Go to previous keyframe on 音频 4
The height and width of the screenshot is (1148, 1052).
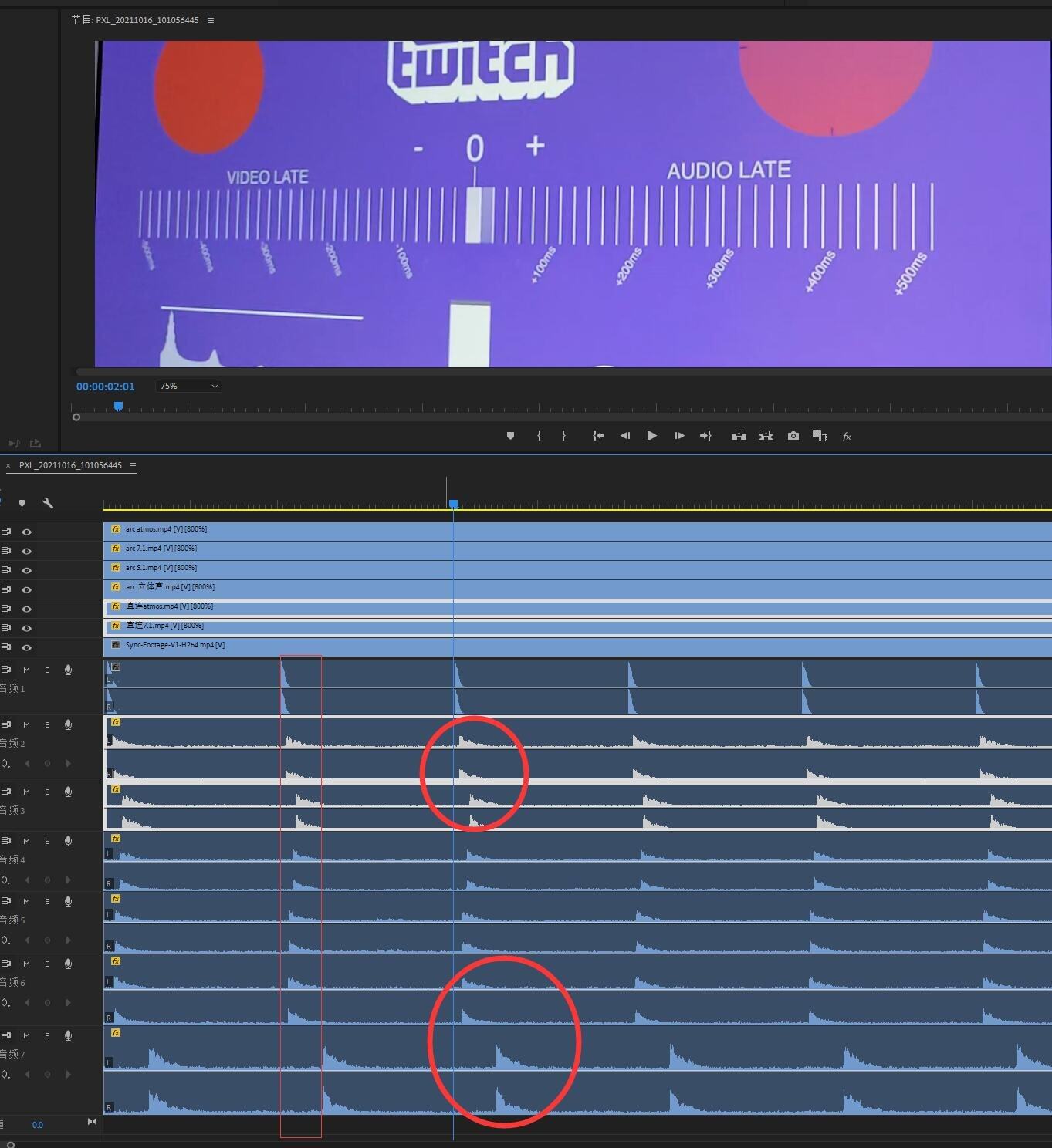[x=27, y=880]
